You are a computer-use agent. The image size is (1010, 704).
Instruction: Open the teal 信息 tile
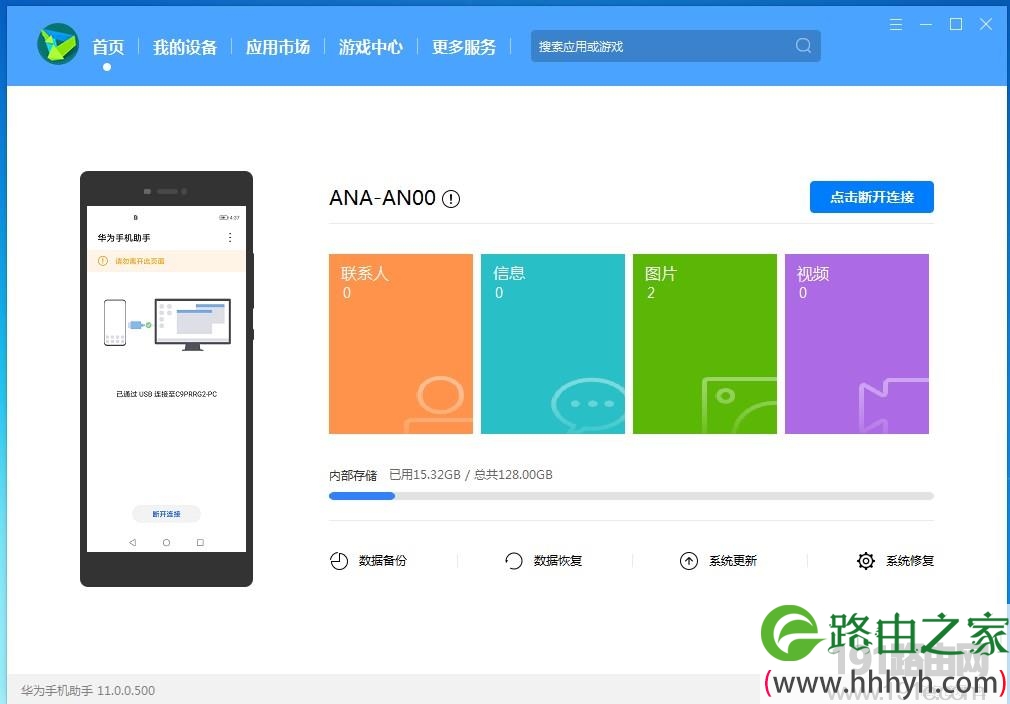[553, 343]
